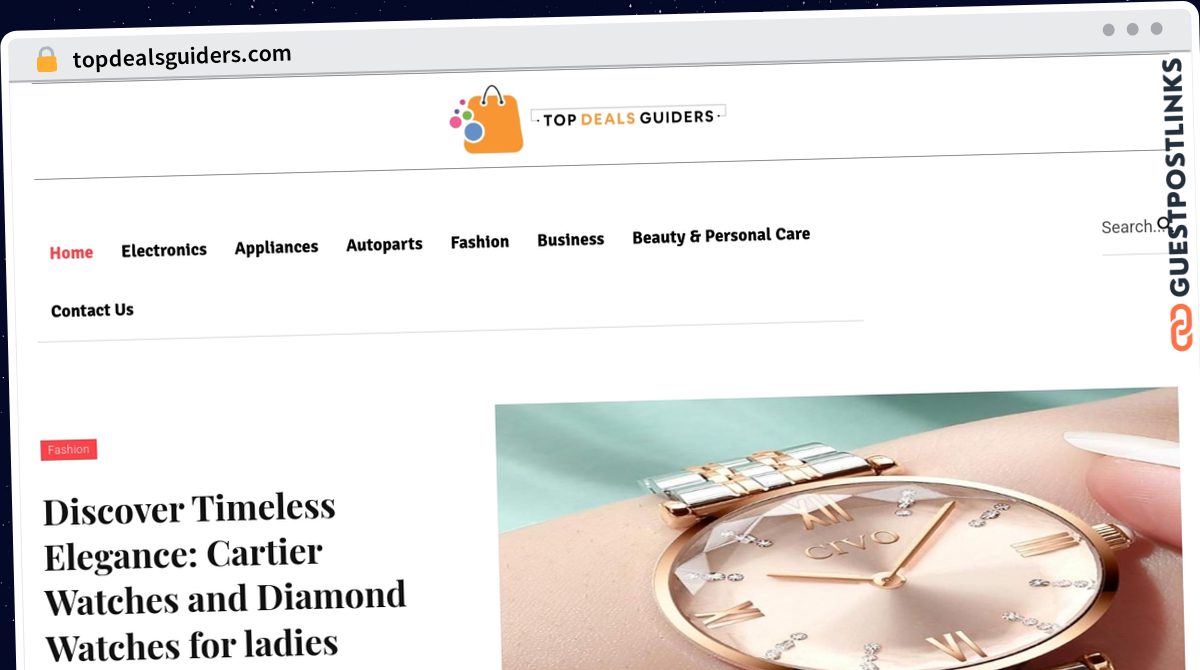Screen dimensions: 1200x670
Task: Click the red Fashion category tag
Action: tap(69, 450)
